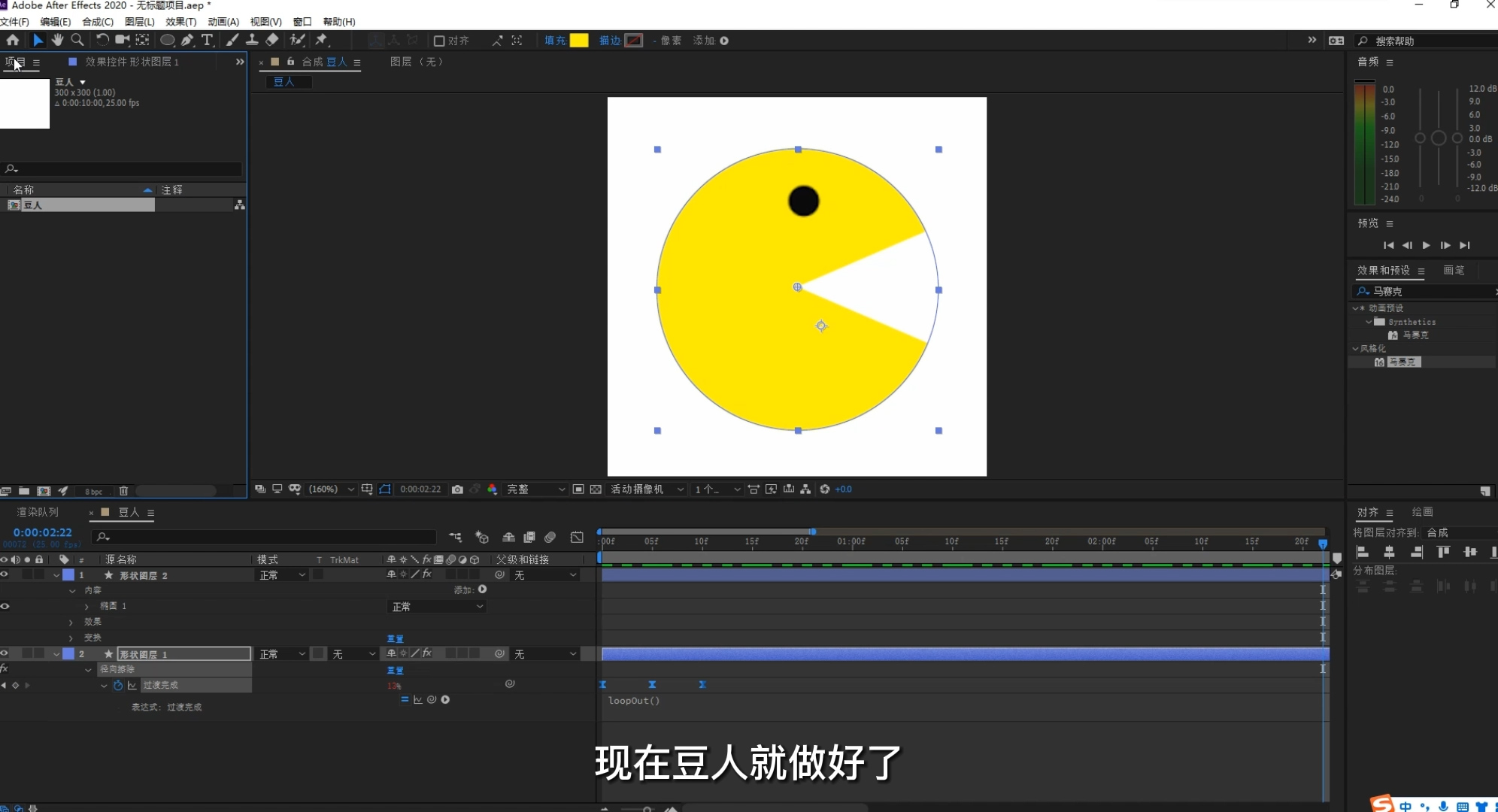Select the Brush tool

(232, 40)
